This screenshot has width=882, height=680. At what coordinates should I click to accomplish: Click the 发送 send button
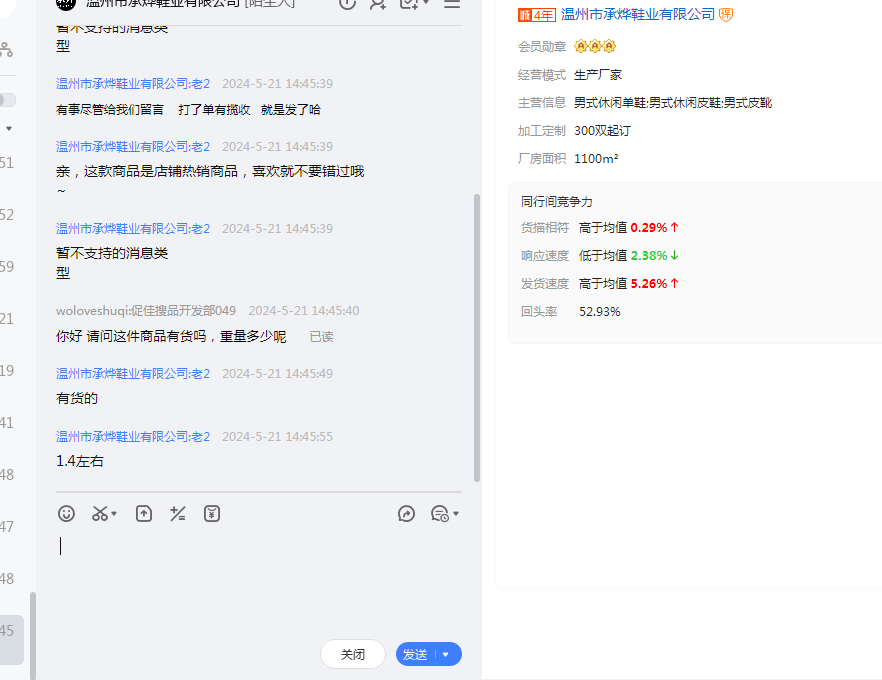point(415,655)
